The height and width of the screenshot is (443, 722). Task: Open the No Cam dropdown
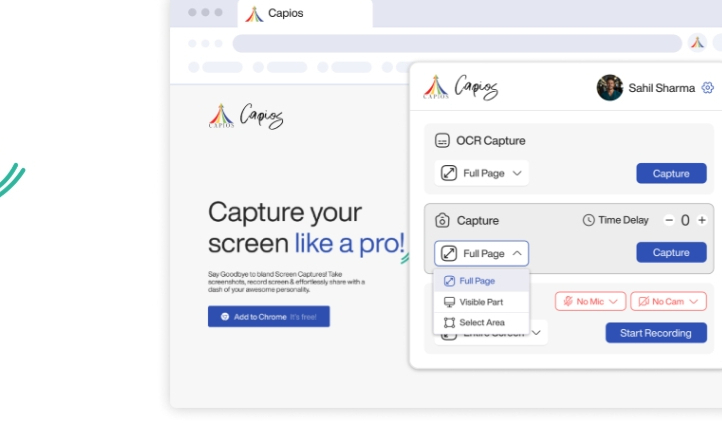(668, 301)
